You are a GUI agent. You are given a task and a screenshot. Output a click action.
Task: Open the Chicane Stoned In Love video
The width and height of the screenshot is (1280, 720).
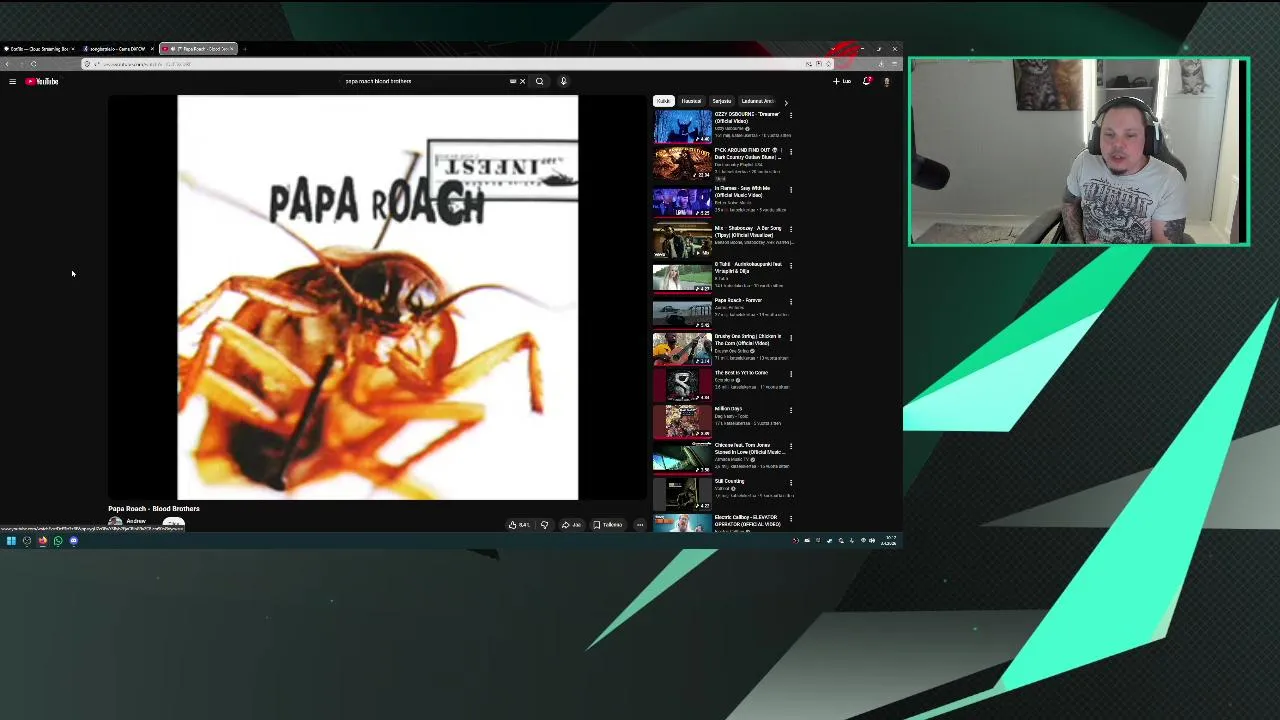pyautogui.click(x=682, y=457)
